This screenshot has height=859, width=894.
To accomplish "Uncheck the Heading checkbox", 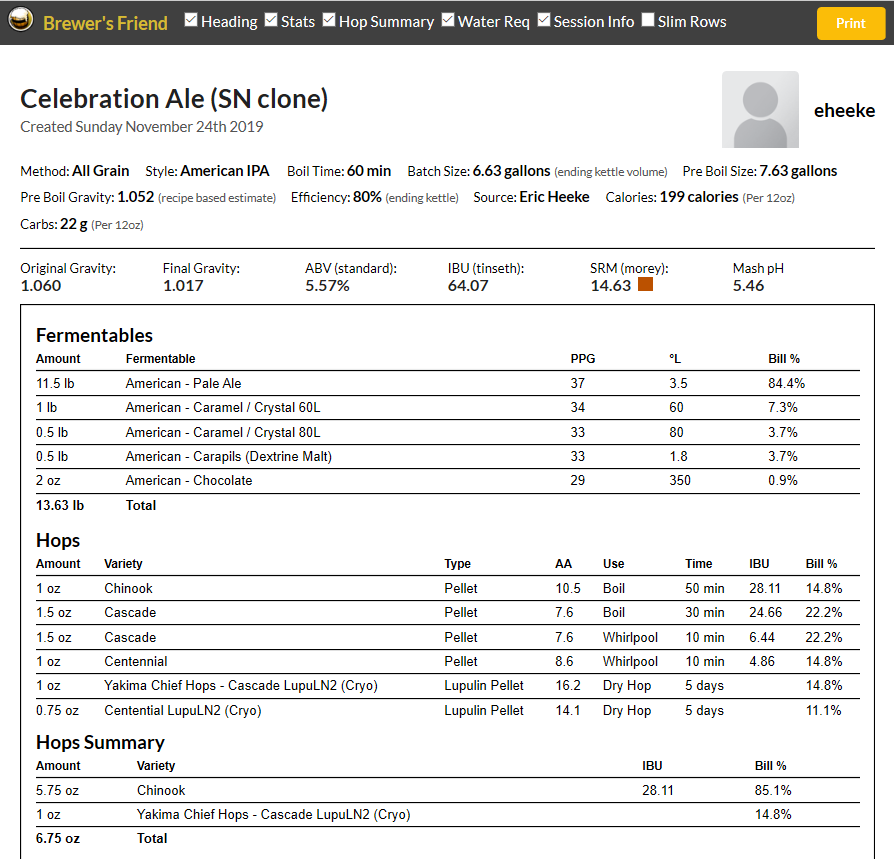I will (191, 21).
